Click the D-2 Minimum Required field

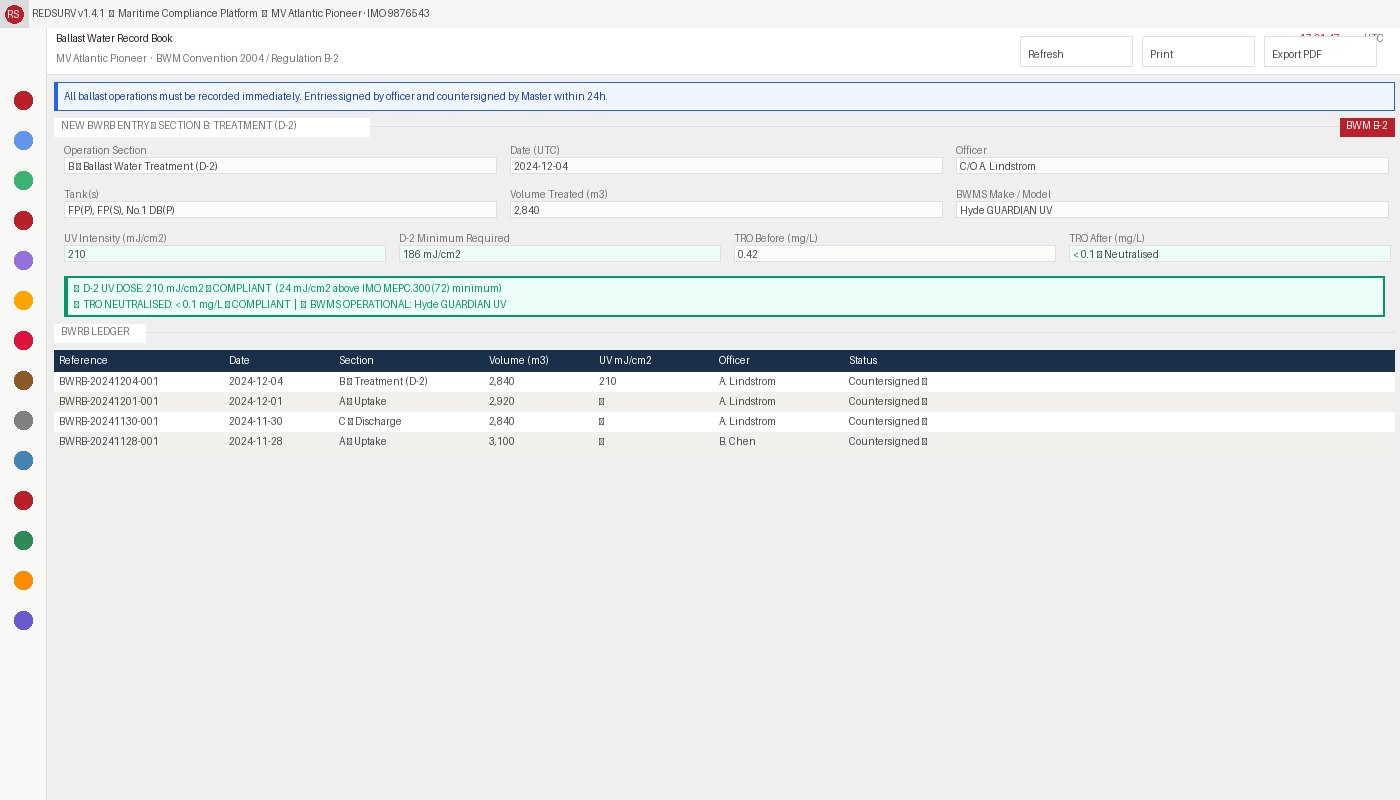[559, 254]
